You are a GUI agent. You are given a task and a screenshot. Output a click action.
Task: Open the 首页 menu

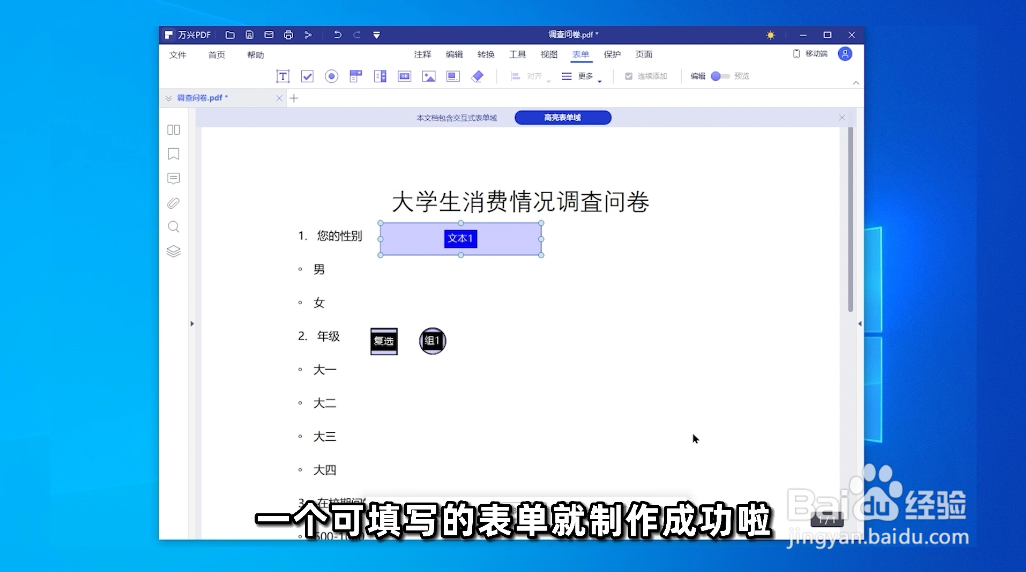[217, 55]
